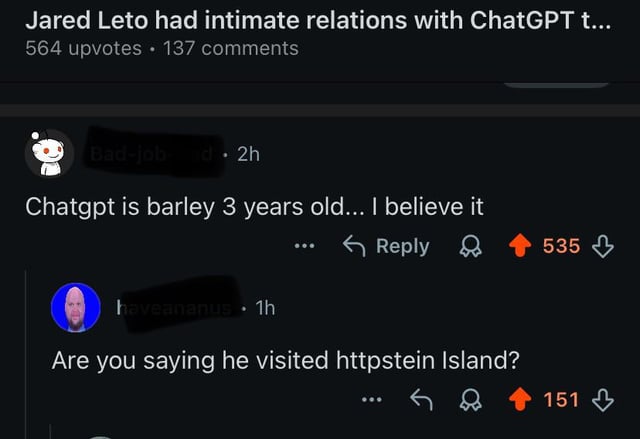Viewport: 640px width, 439px height.
Task: Open more options for the nested reply
Action: coord(372,400)
